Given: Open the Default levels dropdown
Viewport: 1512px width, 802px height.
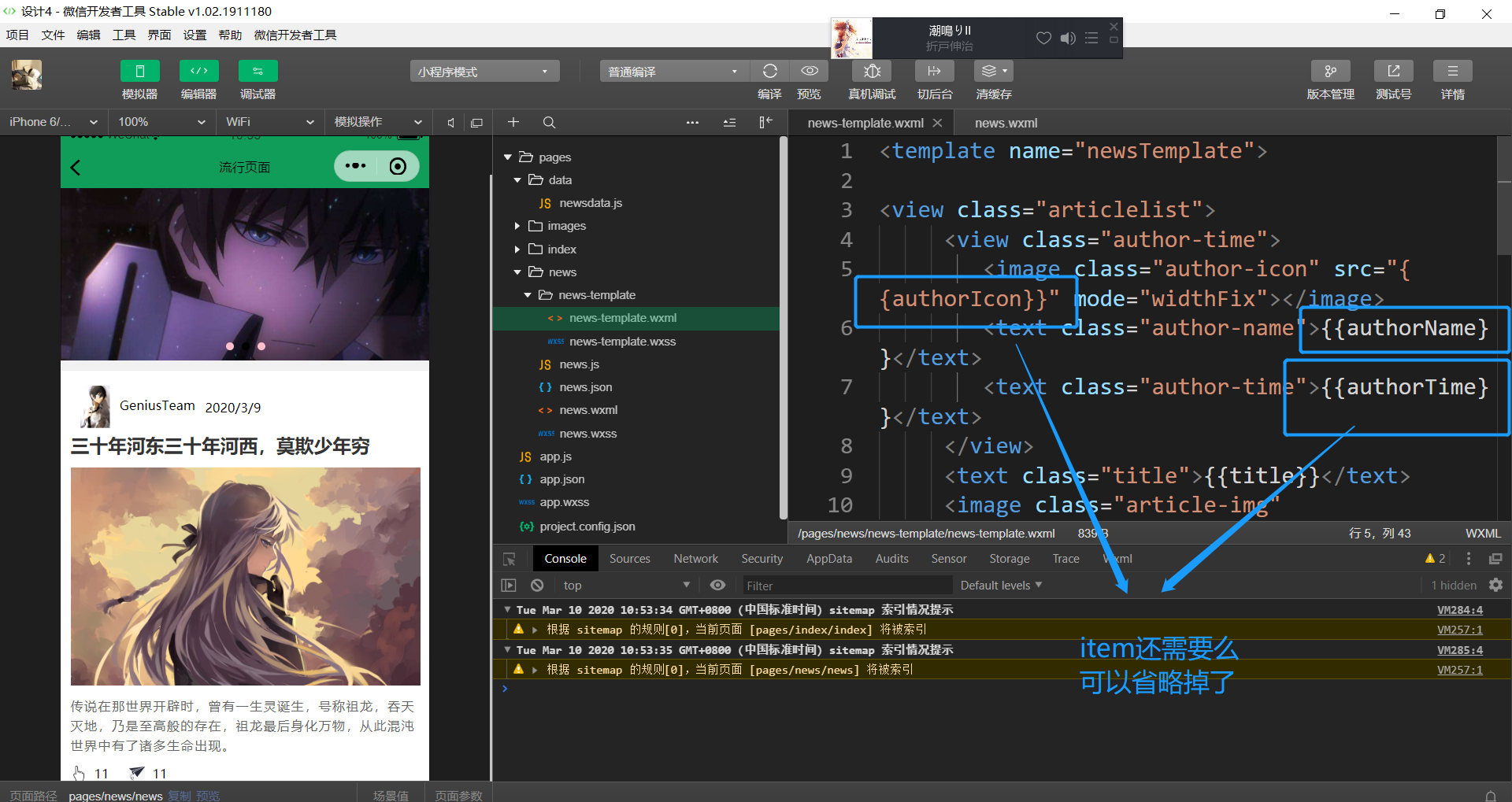Looking at the screenshot, I should [x=1001, y=586].
